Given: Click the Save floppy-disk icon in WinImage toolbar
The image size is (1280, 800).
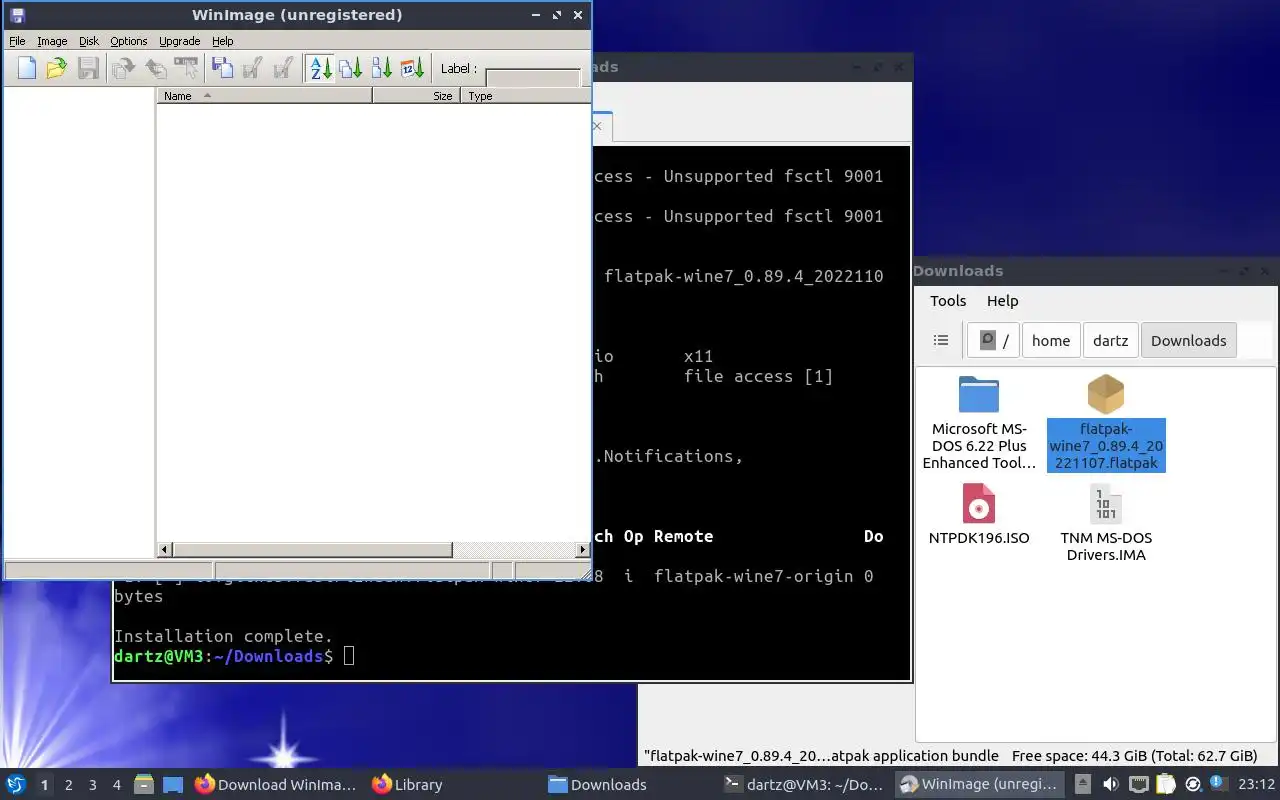Looking at the screenshot, I should pyautogui.click(x=88, y=68).
